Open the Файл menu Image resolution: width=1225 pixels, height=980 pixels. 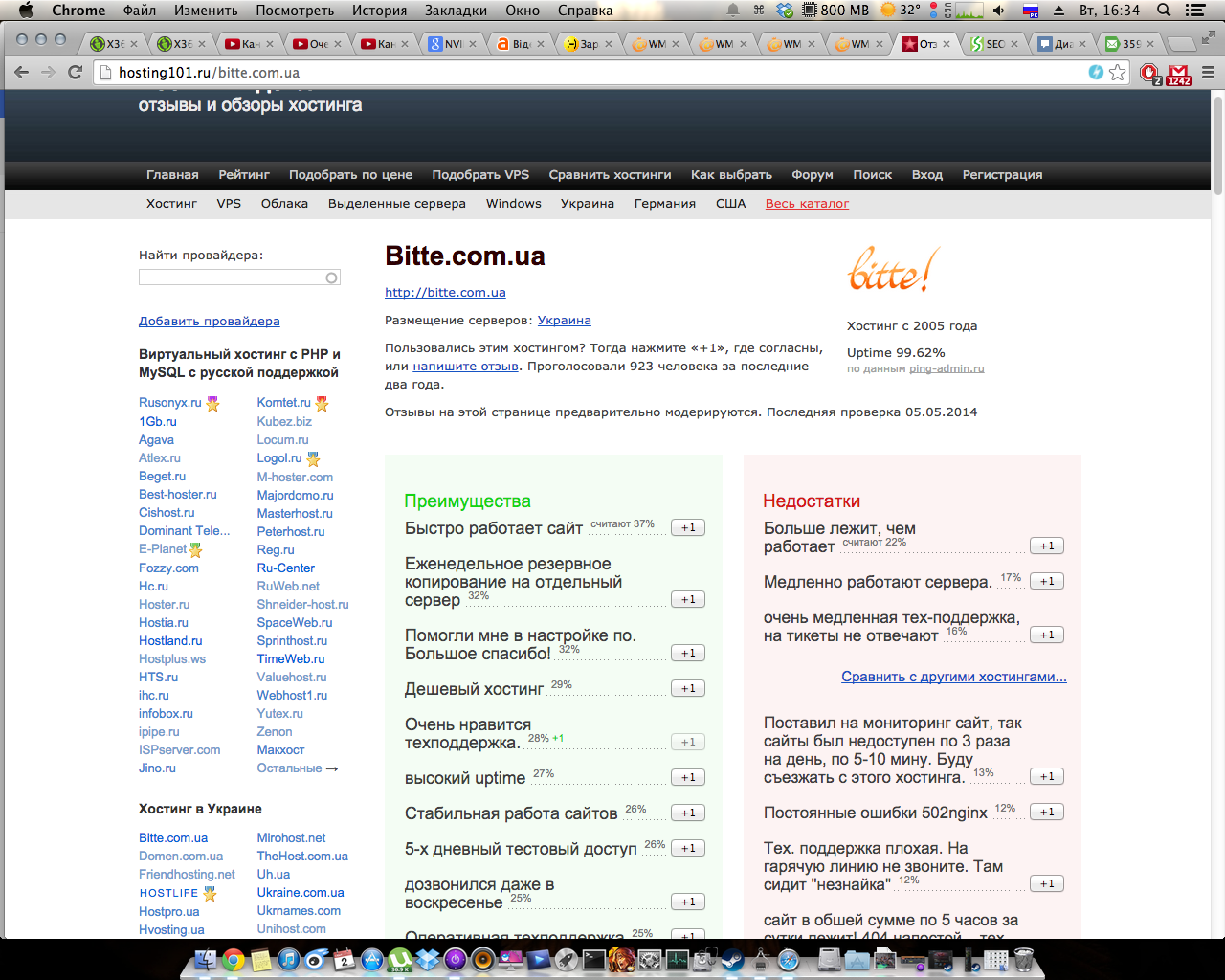pos(140,11)
